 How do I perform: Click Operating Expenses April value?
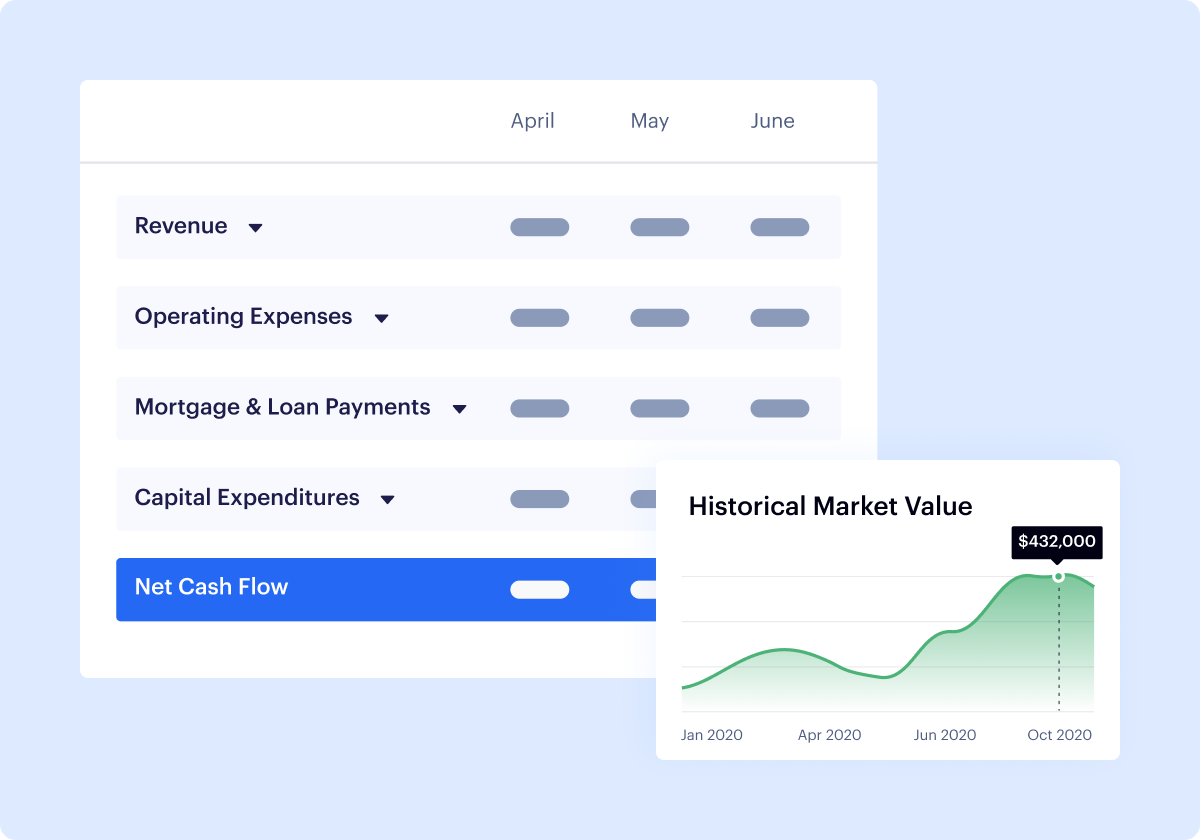pos(540,318)
